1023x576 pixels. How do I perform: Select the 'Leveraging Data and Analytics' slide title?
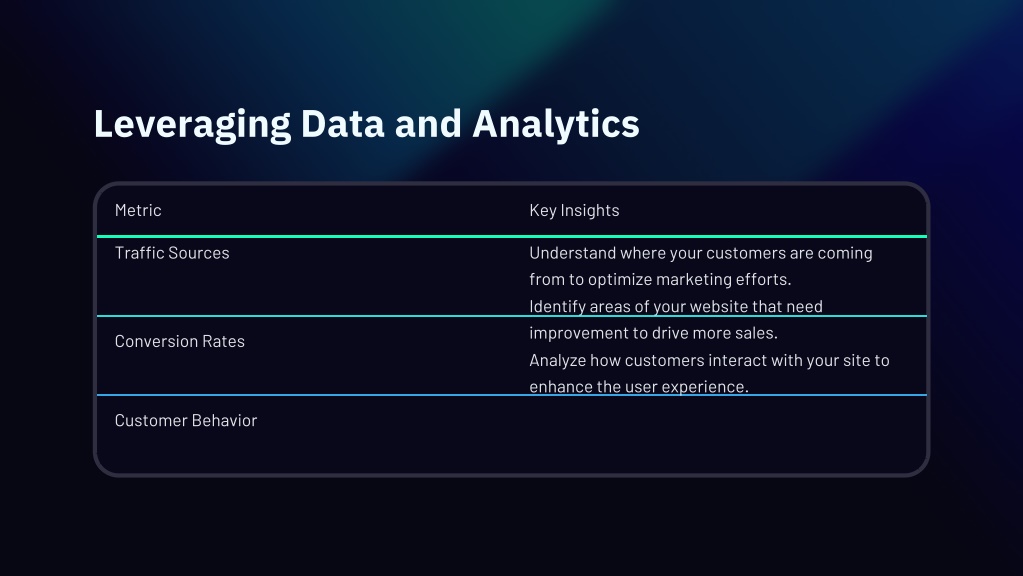click(367, 125)
